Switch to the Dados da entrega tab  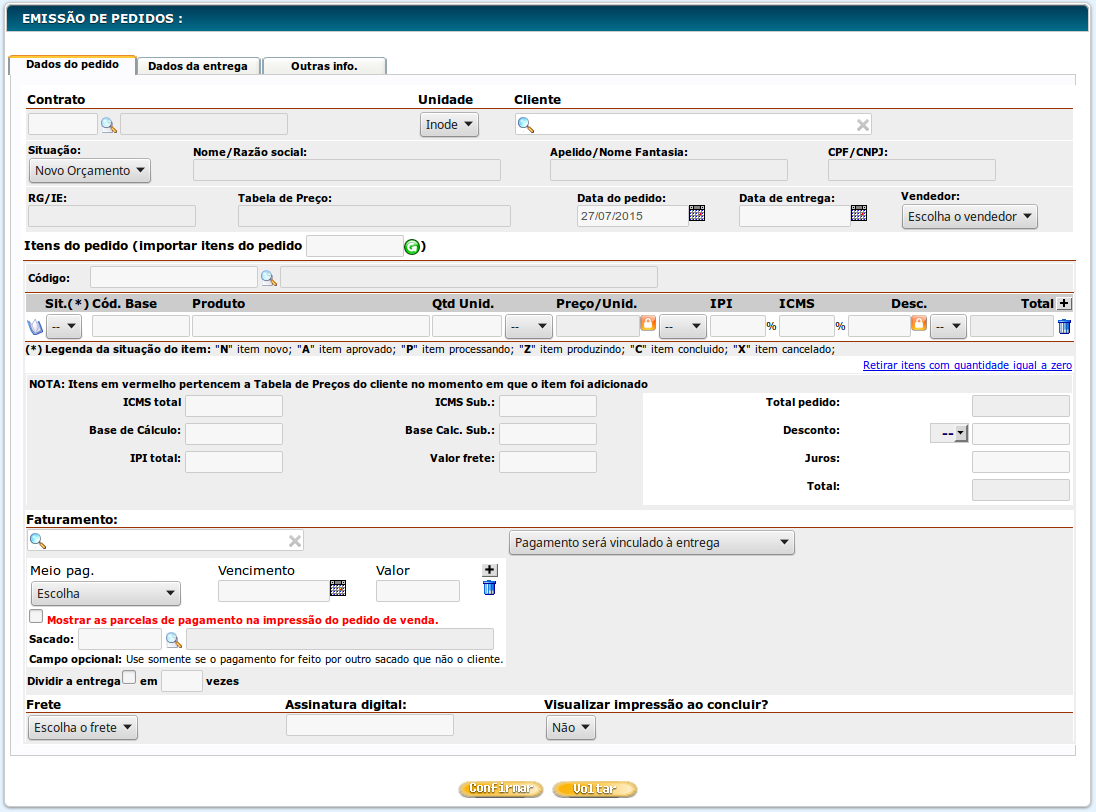pyautogui.click(x=198, y=66)
